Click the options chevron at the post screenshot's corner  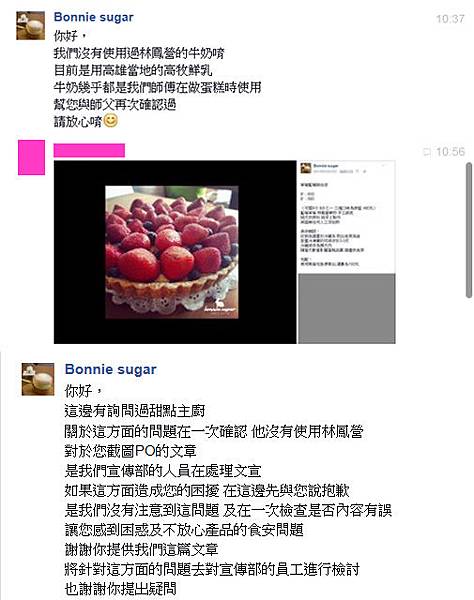coord(384,166)
